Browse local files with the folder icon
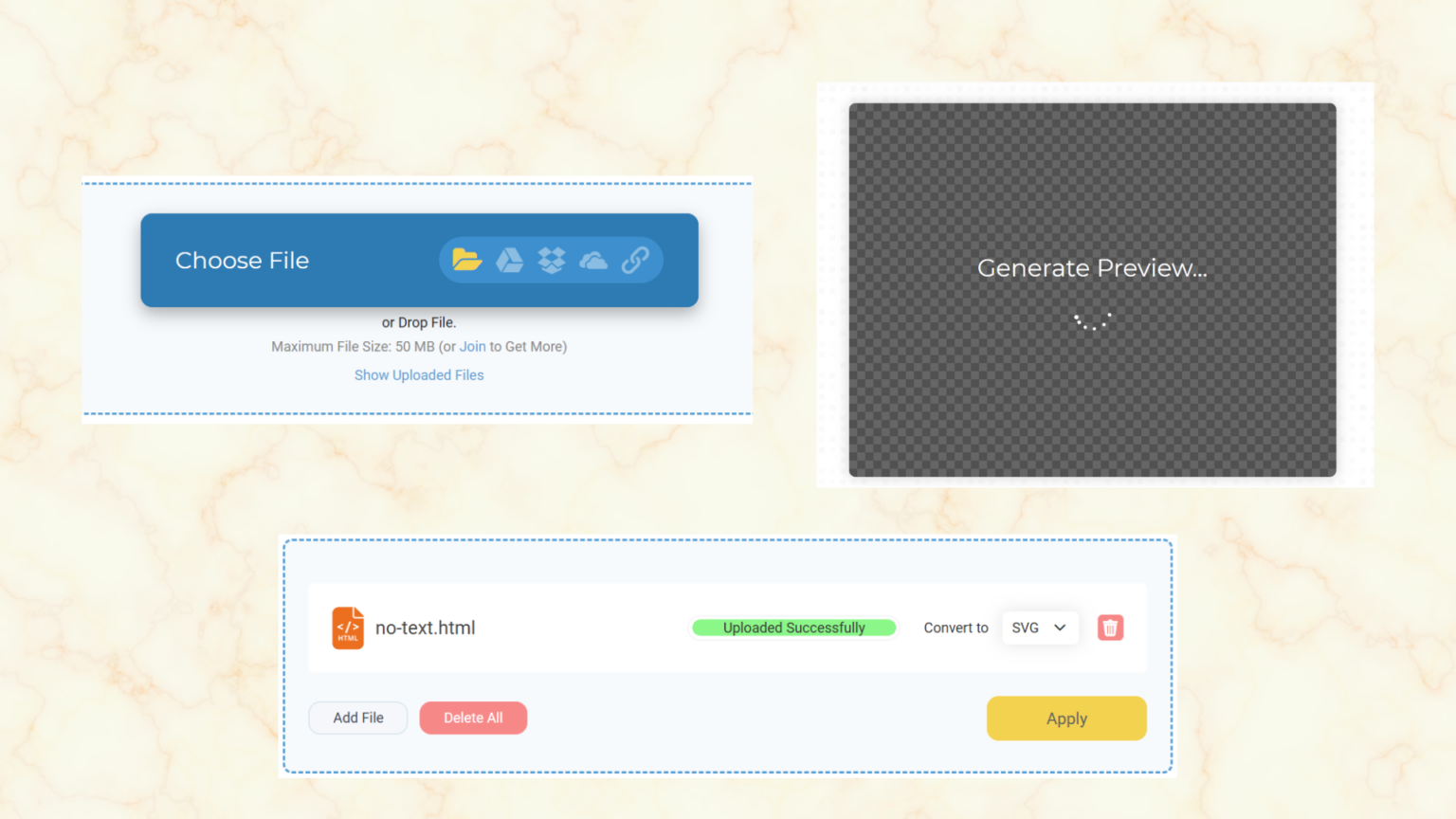Screen dimensions: 1456x819 [x=466, y=260]
